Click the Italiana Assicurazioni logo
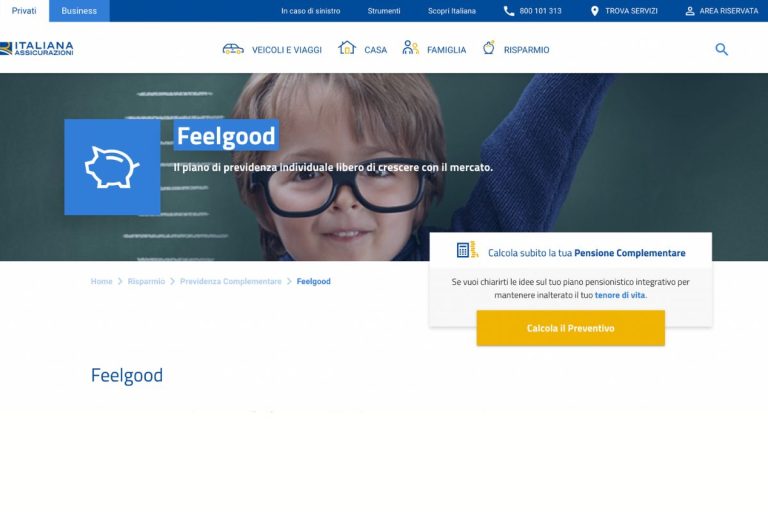Screen dimensions: 768x512 coord(37,49)
